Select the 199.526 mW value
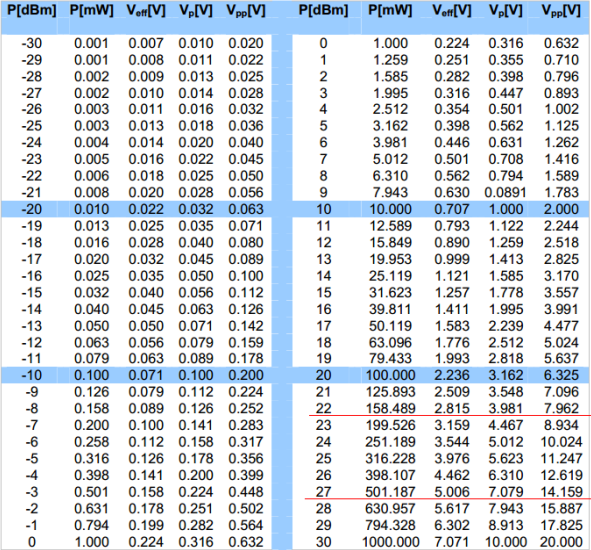 pyautogui.click(x=390, y=426)
